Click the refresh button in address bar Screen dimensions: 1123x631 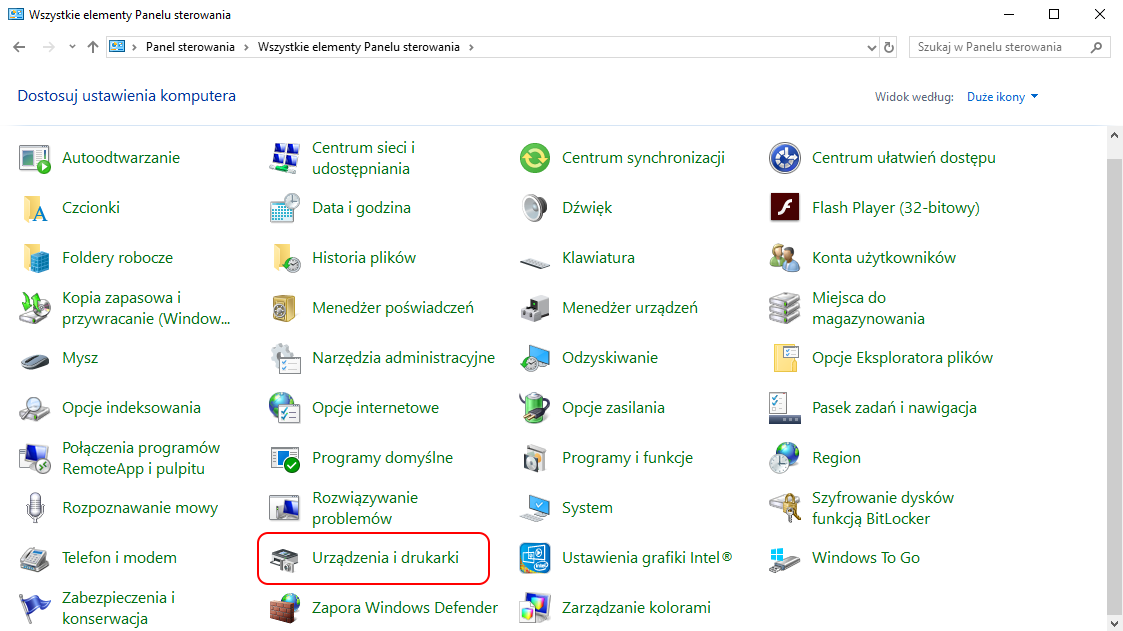point(889,47)
